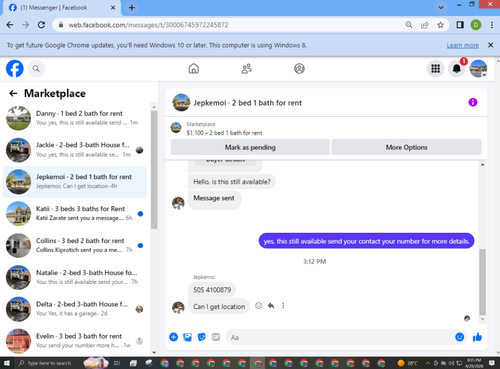500x369 pixels.
Task: Click chat scrollbar up arrow
Action: (482, 165)
